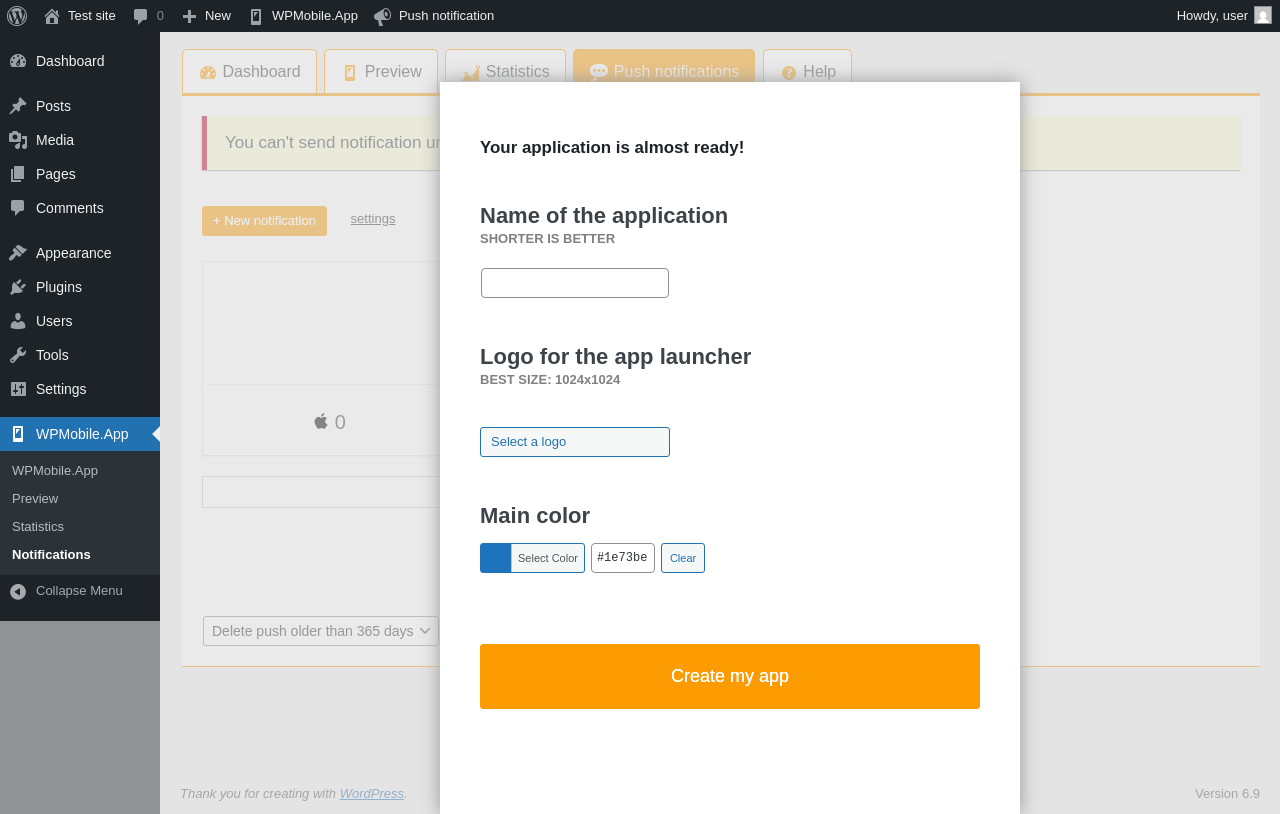Open Tools in the sidebar
1280x814 pixels.
point(52,355)
